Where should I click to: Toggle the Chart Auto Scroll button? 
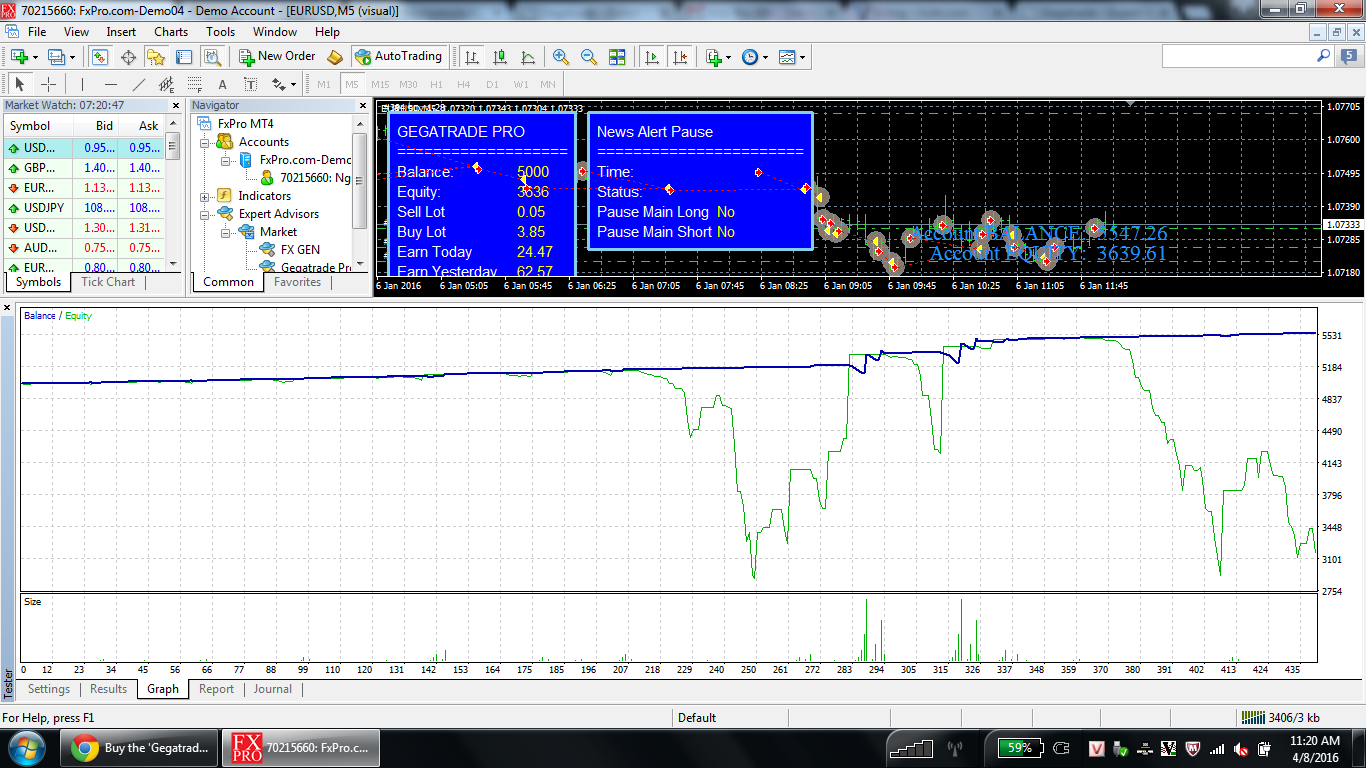click(x=652, y=57)
